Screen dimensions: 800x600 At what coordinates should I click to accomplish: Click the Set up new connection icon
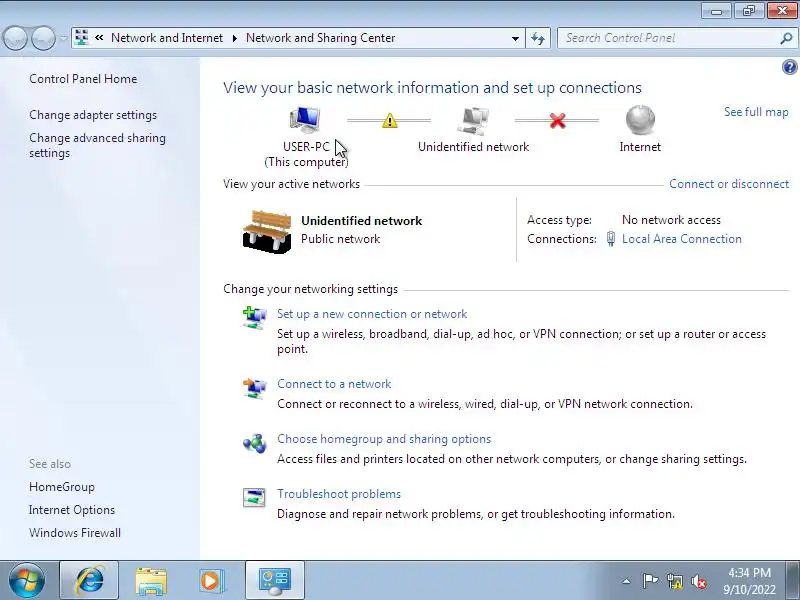pyautogui.click(x=254, y=318)
